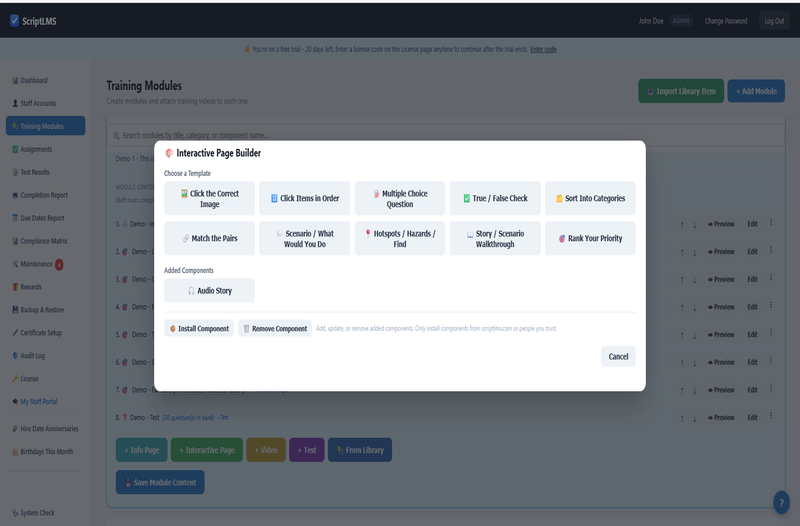The width and height of the screenshot is (800, 526).
Task: Click the ScriptLMS logo icon
Action: tap(14, 20)
